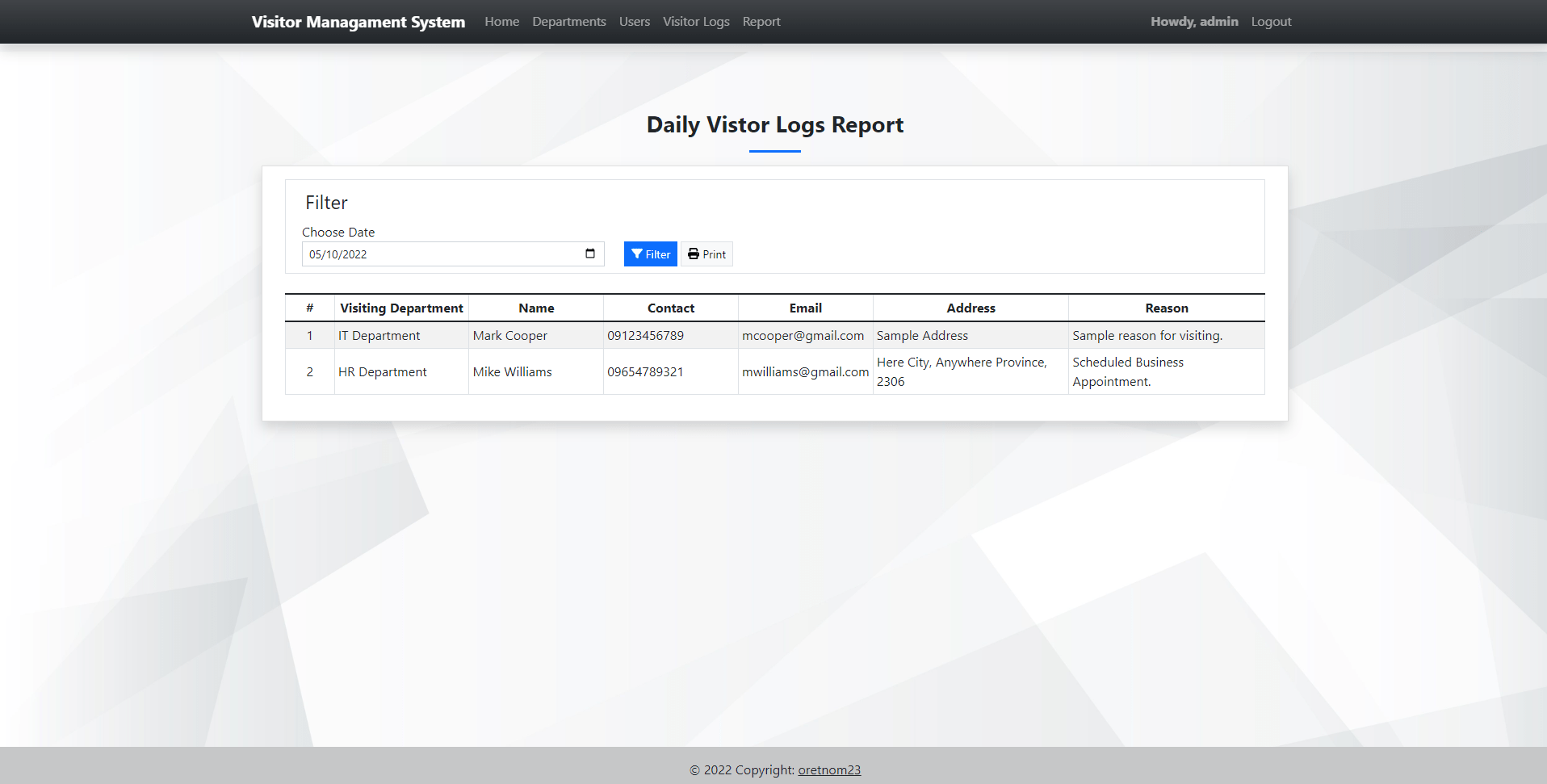Select the HR Department row in the table
Image resolution: width=1547 pixels, height=784 pixels.
[x=382, y=371]
